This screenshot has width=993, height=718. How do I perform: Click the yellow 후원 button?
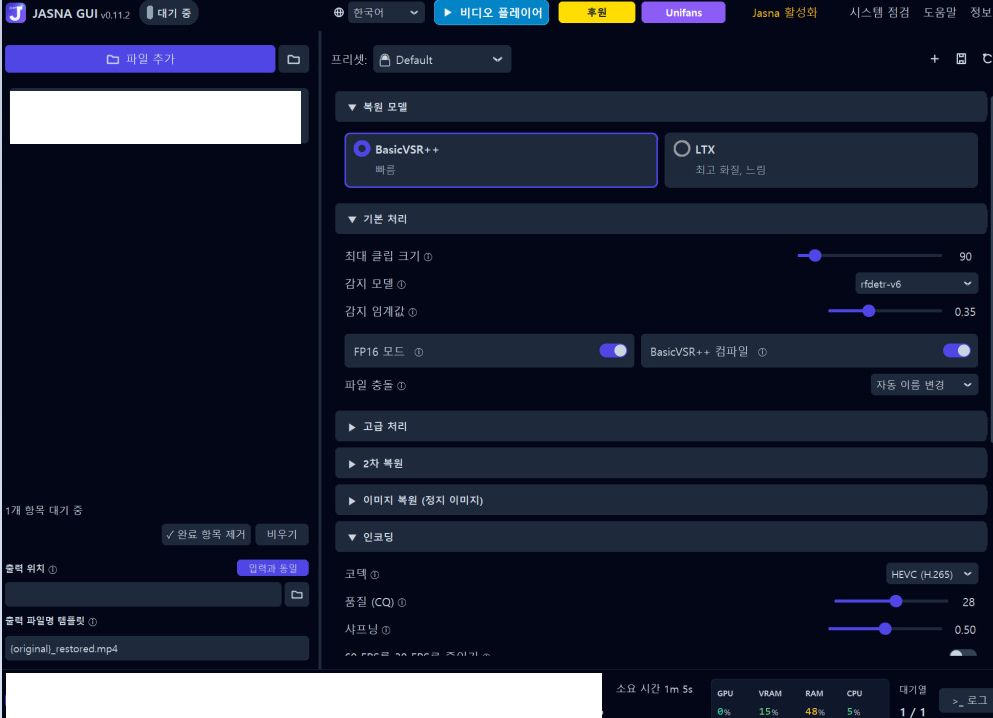[597, 13]
